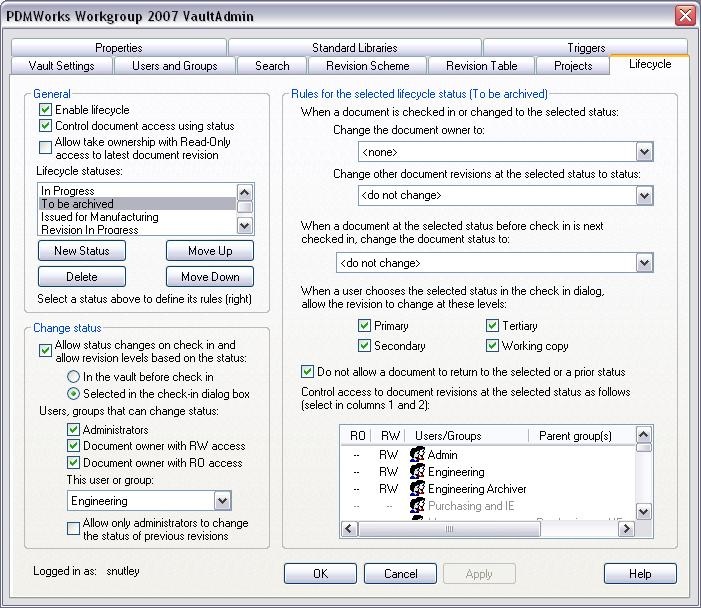
Task: Open Change other document revisions status dropdown
Action: [x=644, y=195]
